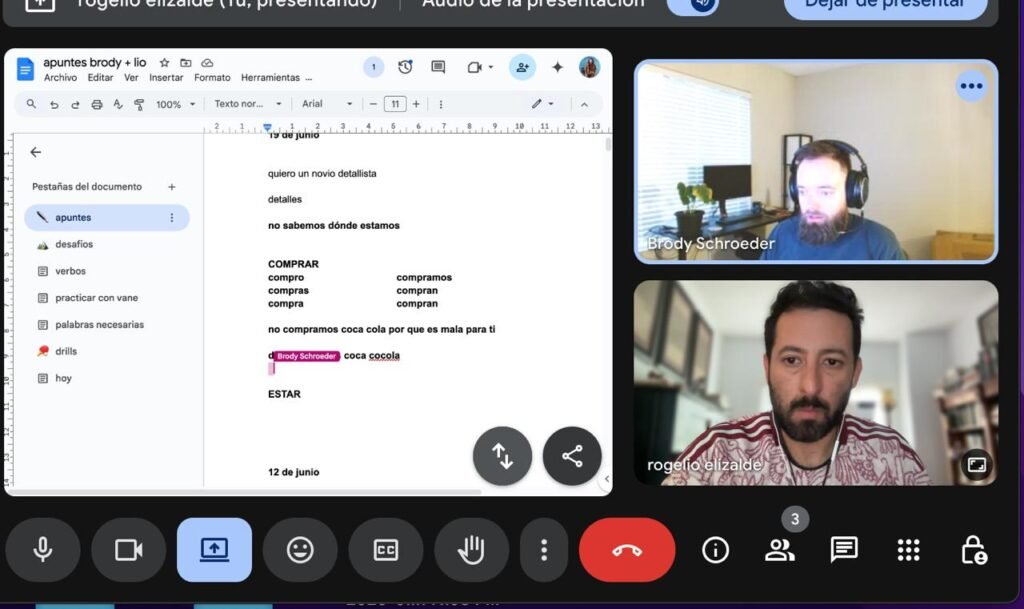This screenshot has height=609, width=1024.
Task: Increase font size with plus button
Action: click(x=416, y=104)
